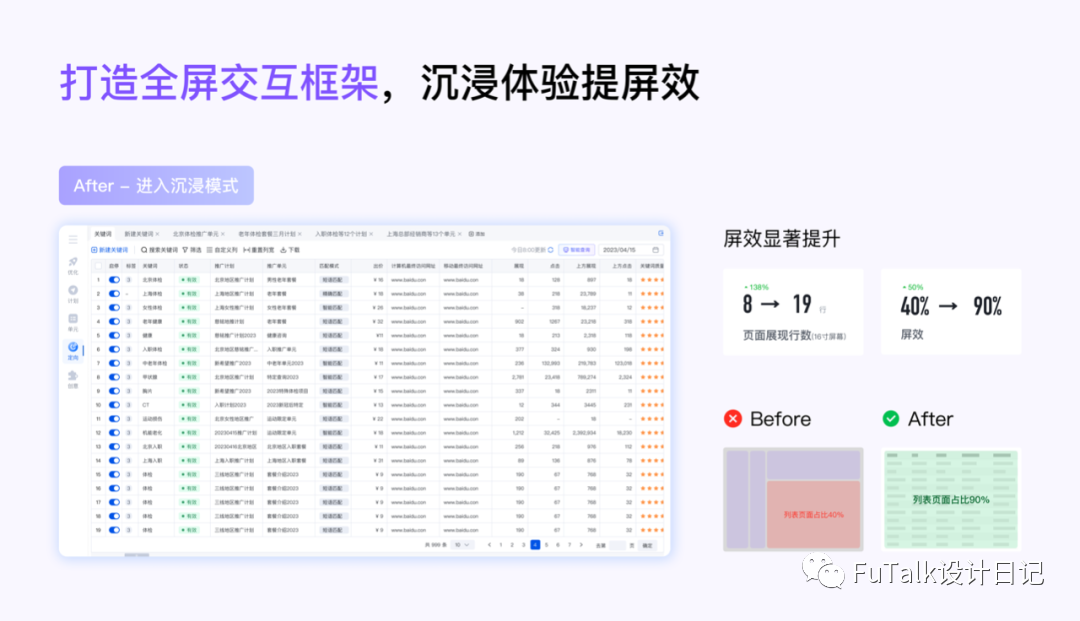1080x621 pixels.
Task: Click the horizontal scrollbar under the table
Action: (x=136, y=554)
